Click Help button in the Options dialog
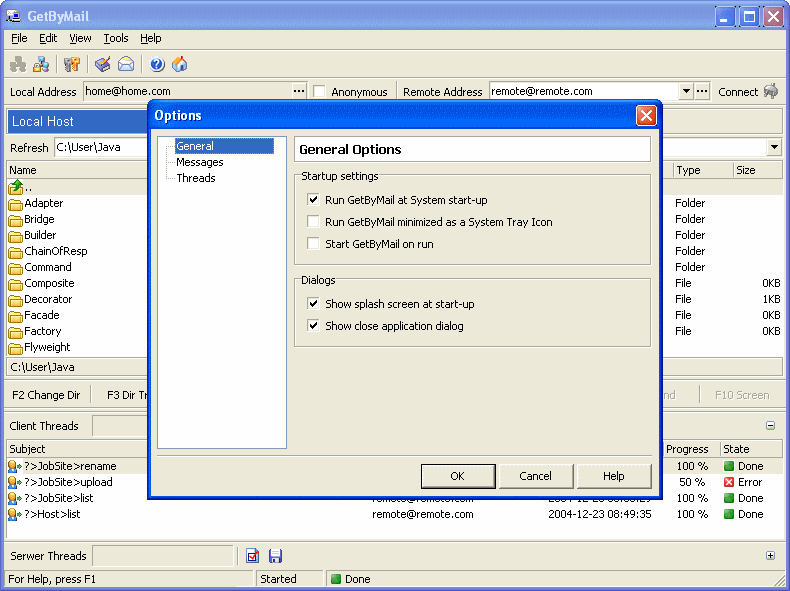Viewport: 790px width, 591px height. point(613,476)
